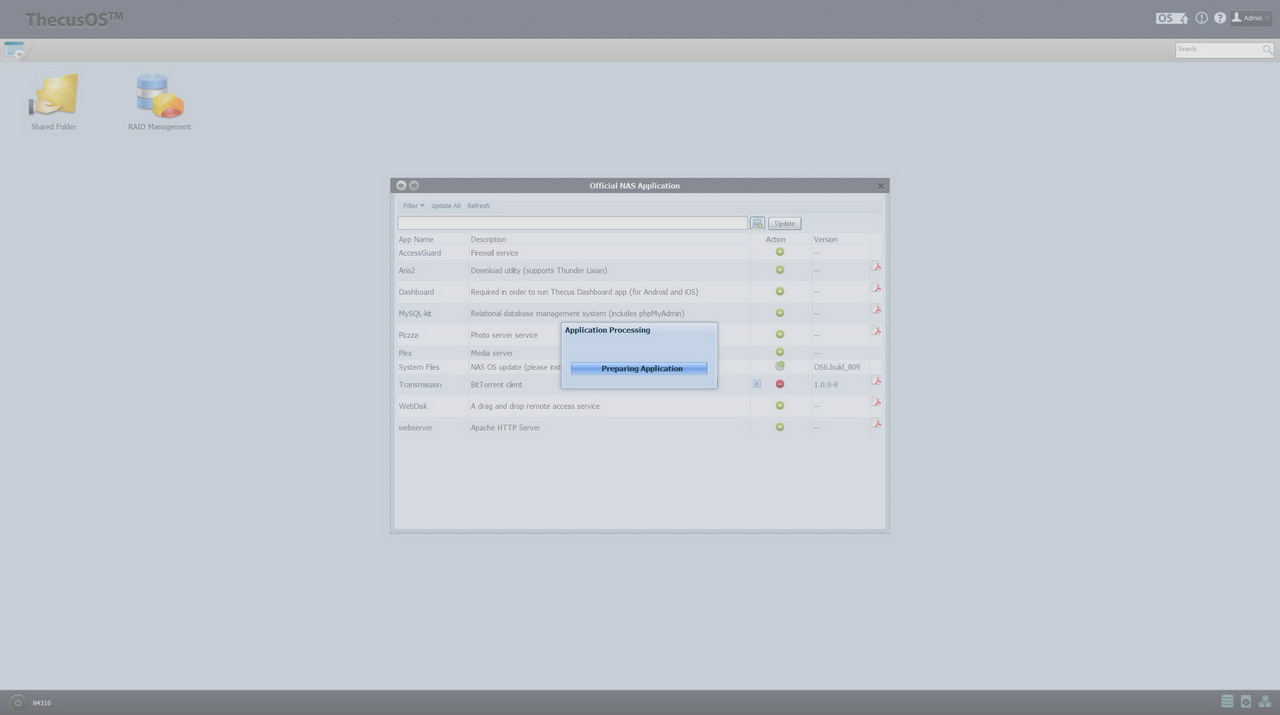Click the forward arrow in Official NAS Application window

[x=414, y=185]
